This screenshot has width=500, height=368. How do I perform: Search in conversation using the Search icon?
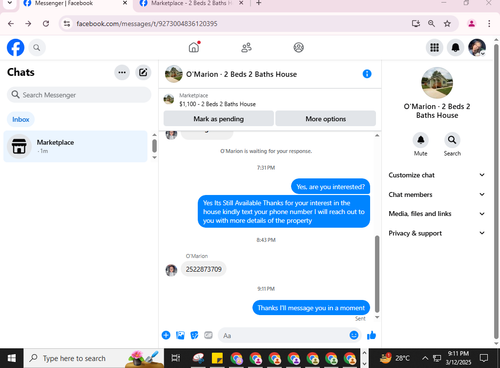pyautogui.click(x=452, y=140)
